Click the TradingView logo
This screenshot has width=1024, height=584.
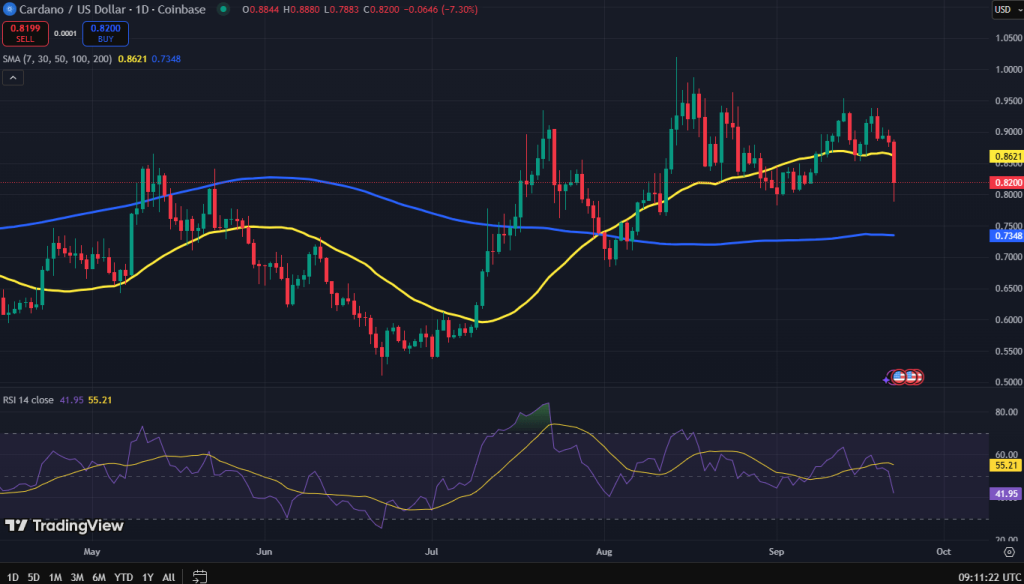pos(64,525)
